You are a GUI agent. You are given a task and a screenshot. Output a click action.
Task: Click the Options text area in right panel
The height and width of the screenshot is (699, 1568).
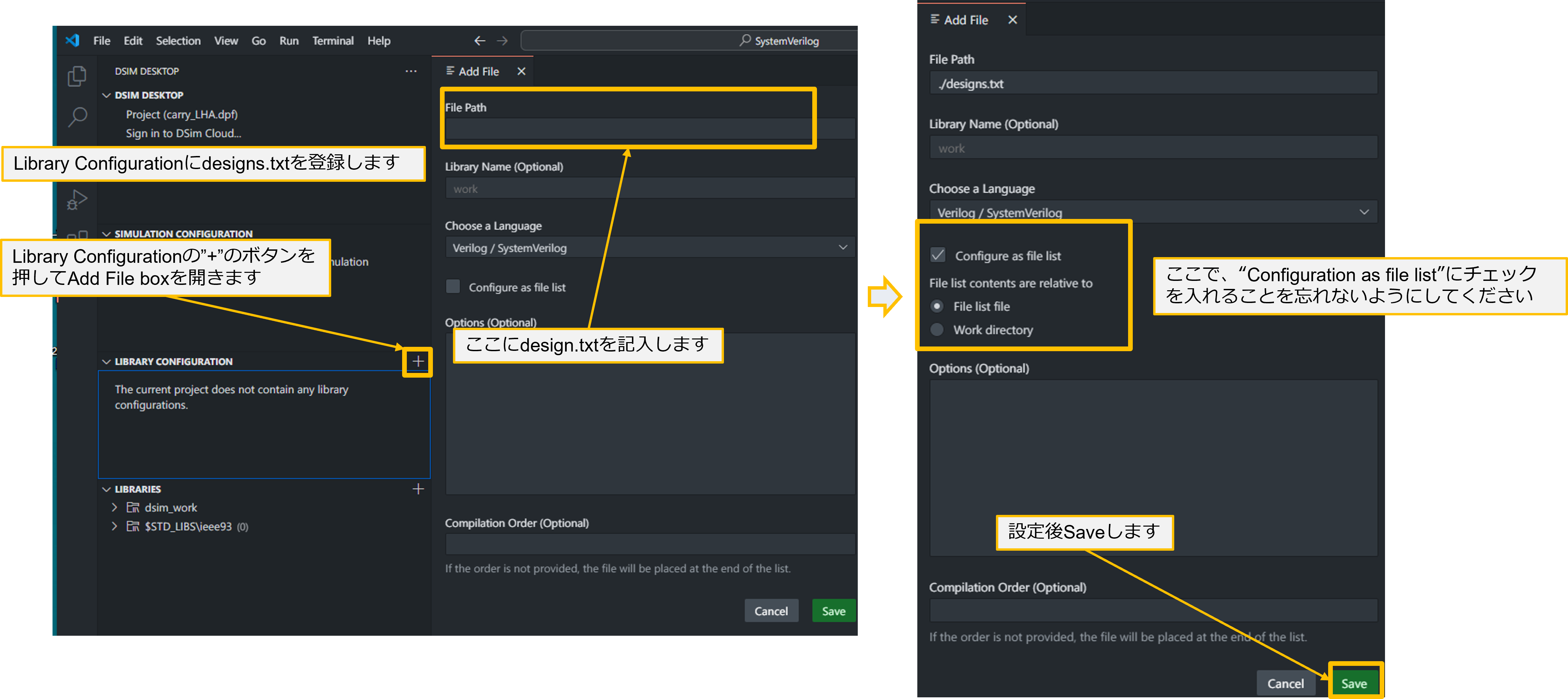tap(1153, 468)
